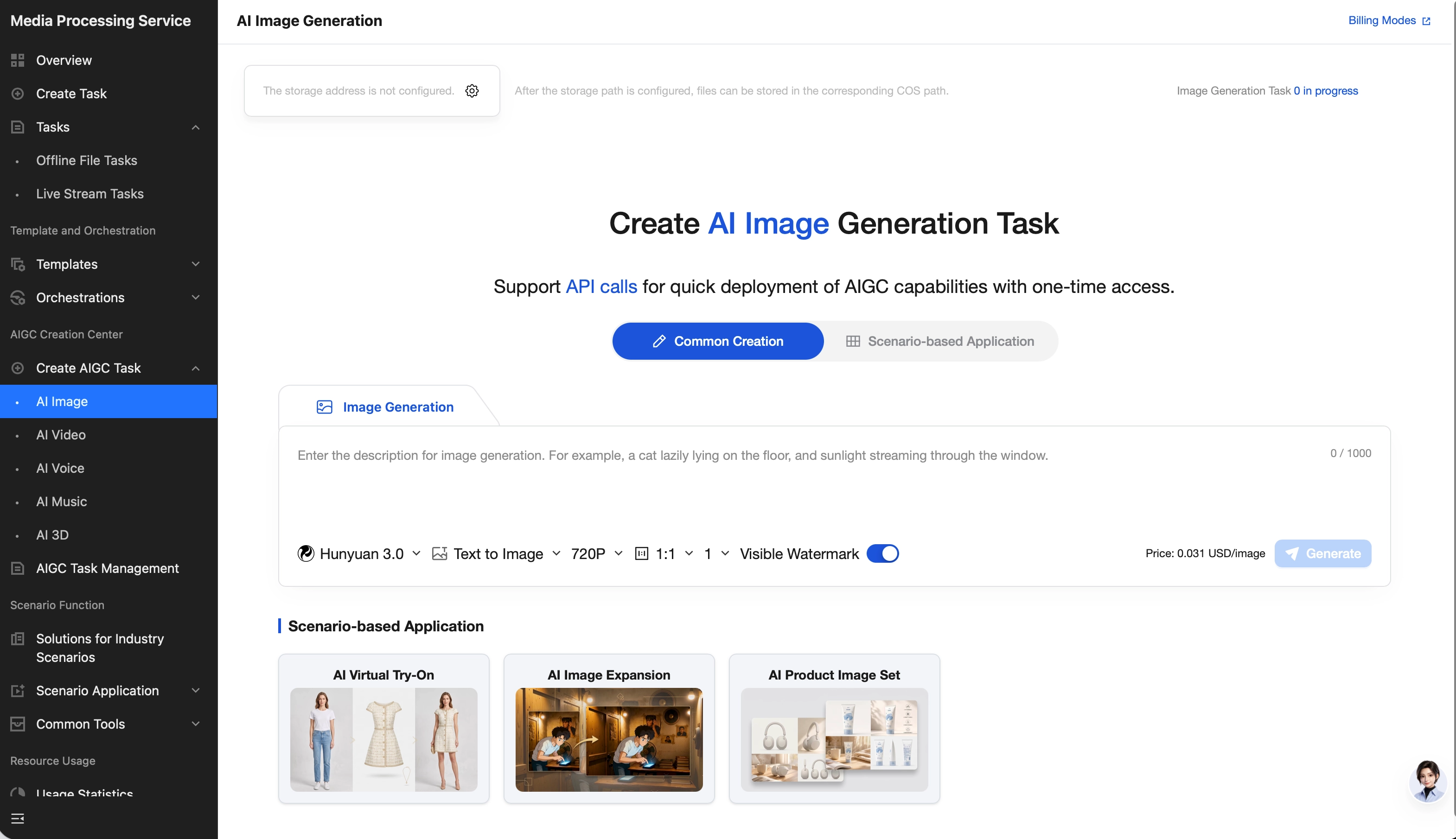
Task: Click the Create AIGC Task circle icon
Action: point(18,368)
